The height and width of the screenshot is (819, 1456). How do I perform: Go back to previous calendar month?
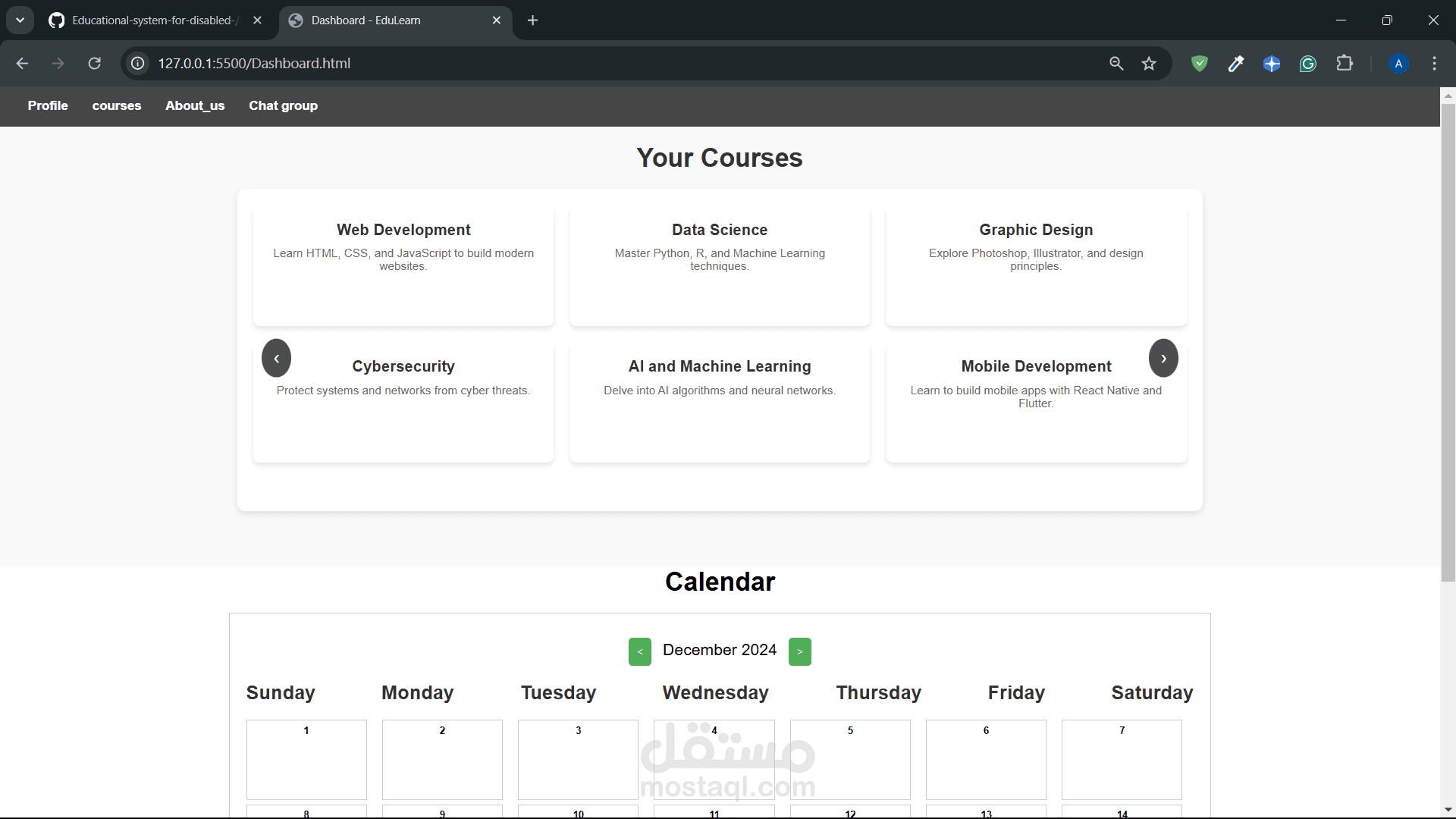[x=639, y=651]
